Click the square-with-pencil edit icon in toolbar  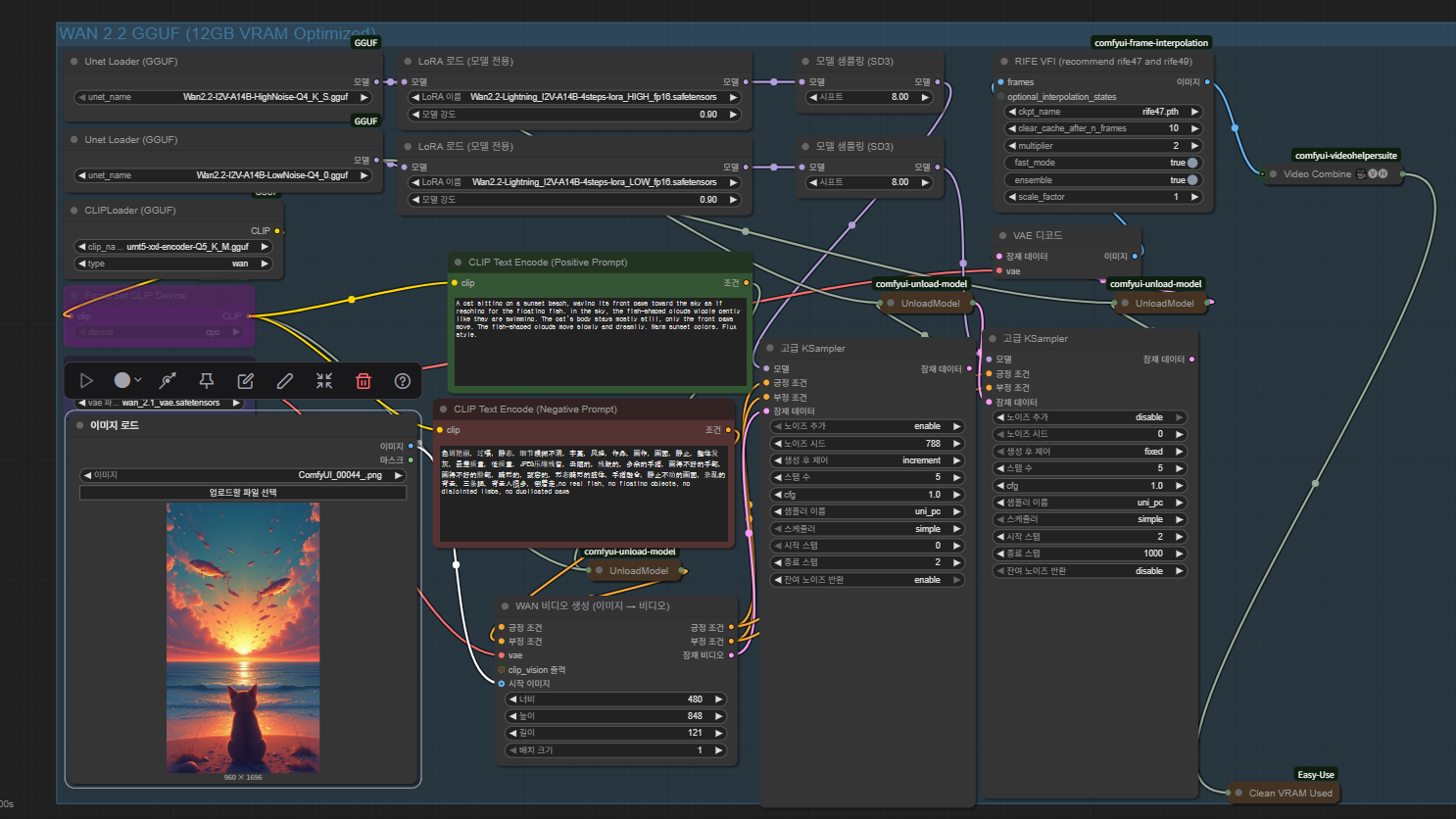(245, 380)
